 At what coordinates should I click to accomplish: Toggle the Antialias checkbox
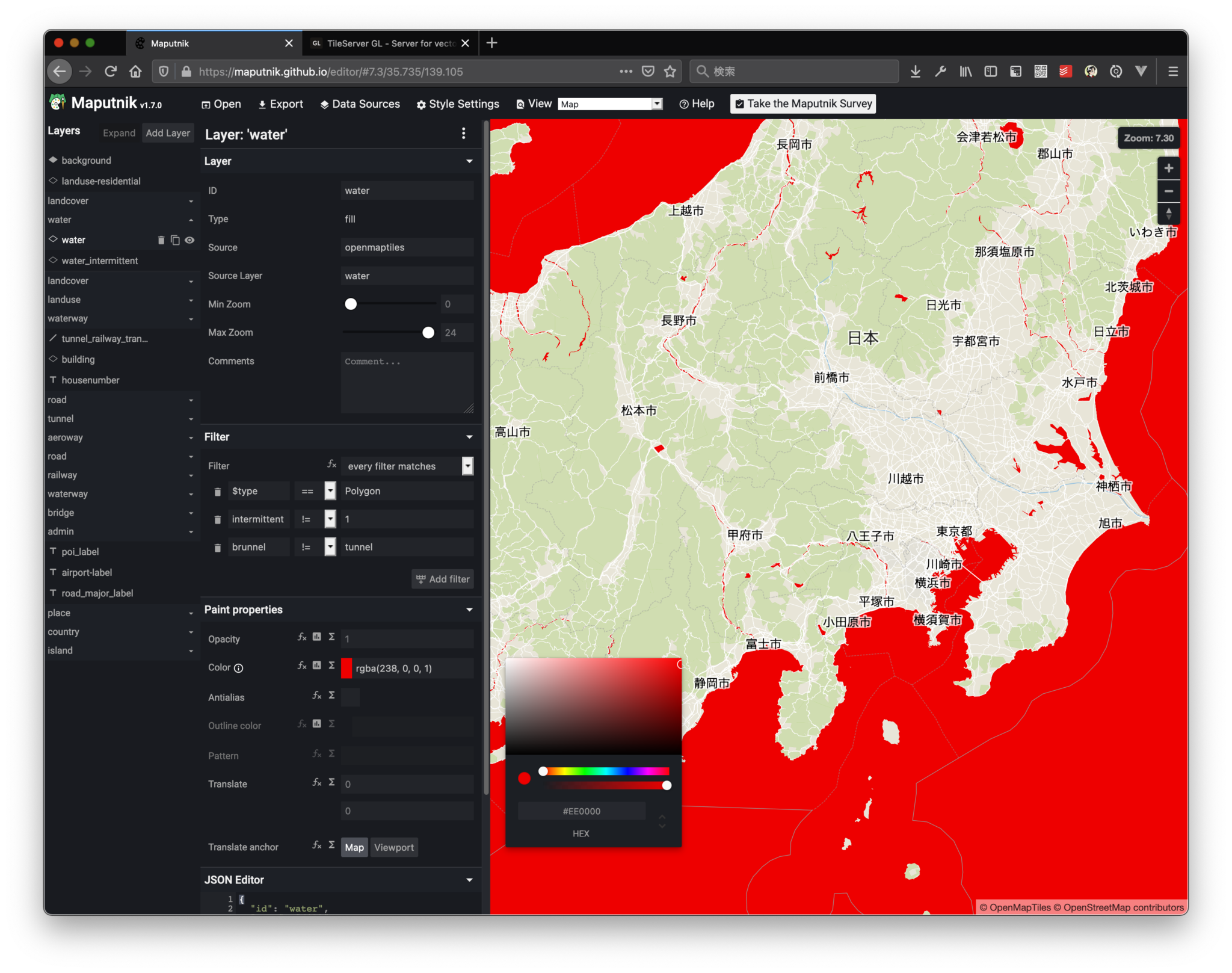click(350, 697)
